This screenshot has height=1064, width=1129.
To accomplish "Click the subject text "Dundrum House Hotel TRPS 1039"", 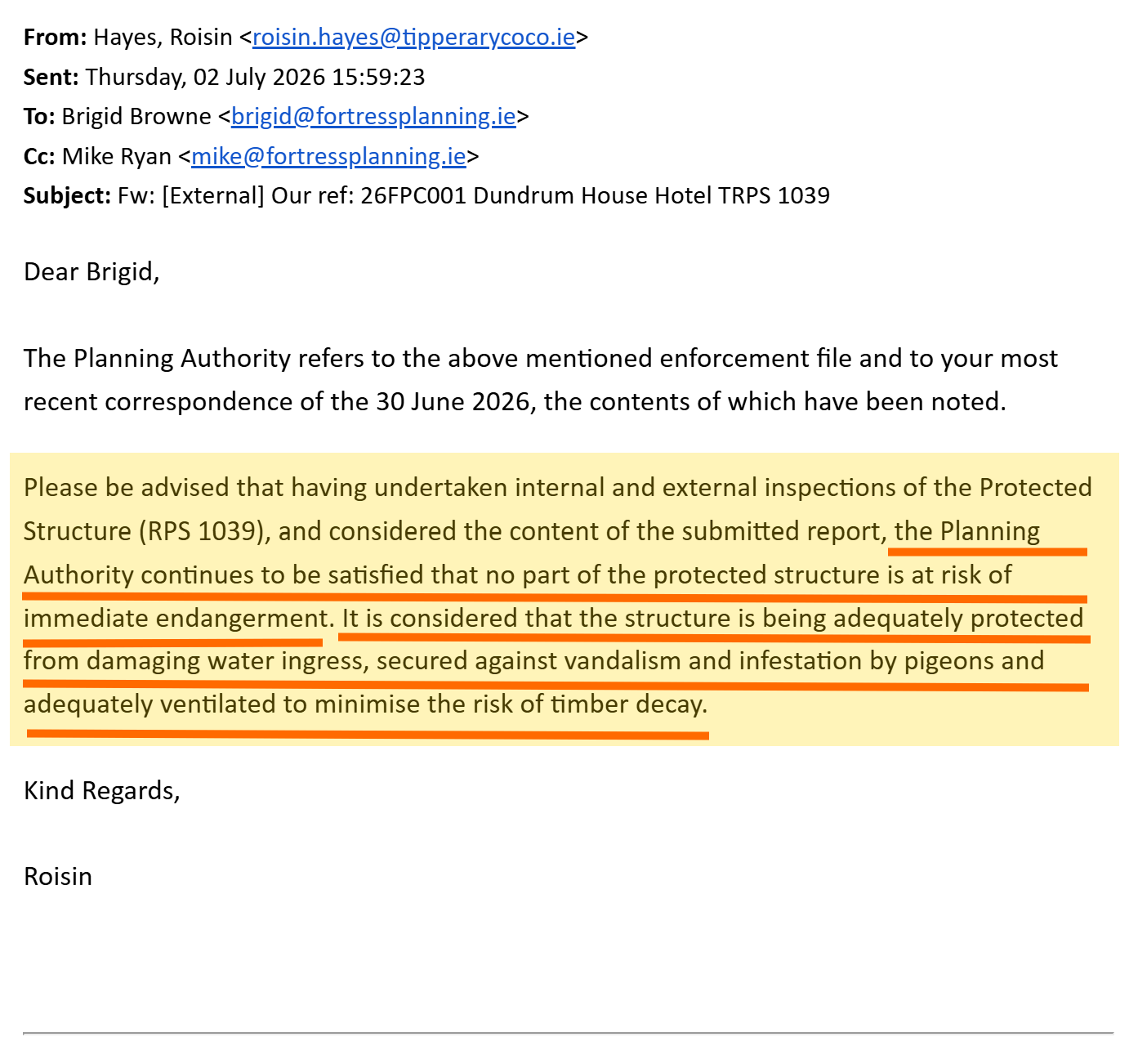I will [651, 195].
